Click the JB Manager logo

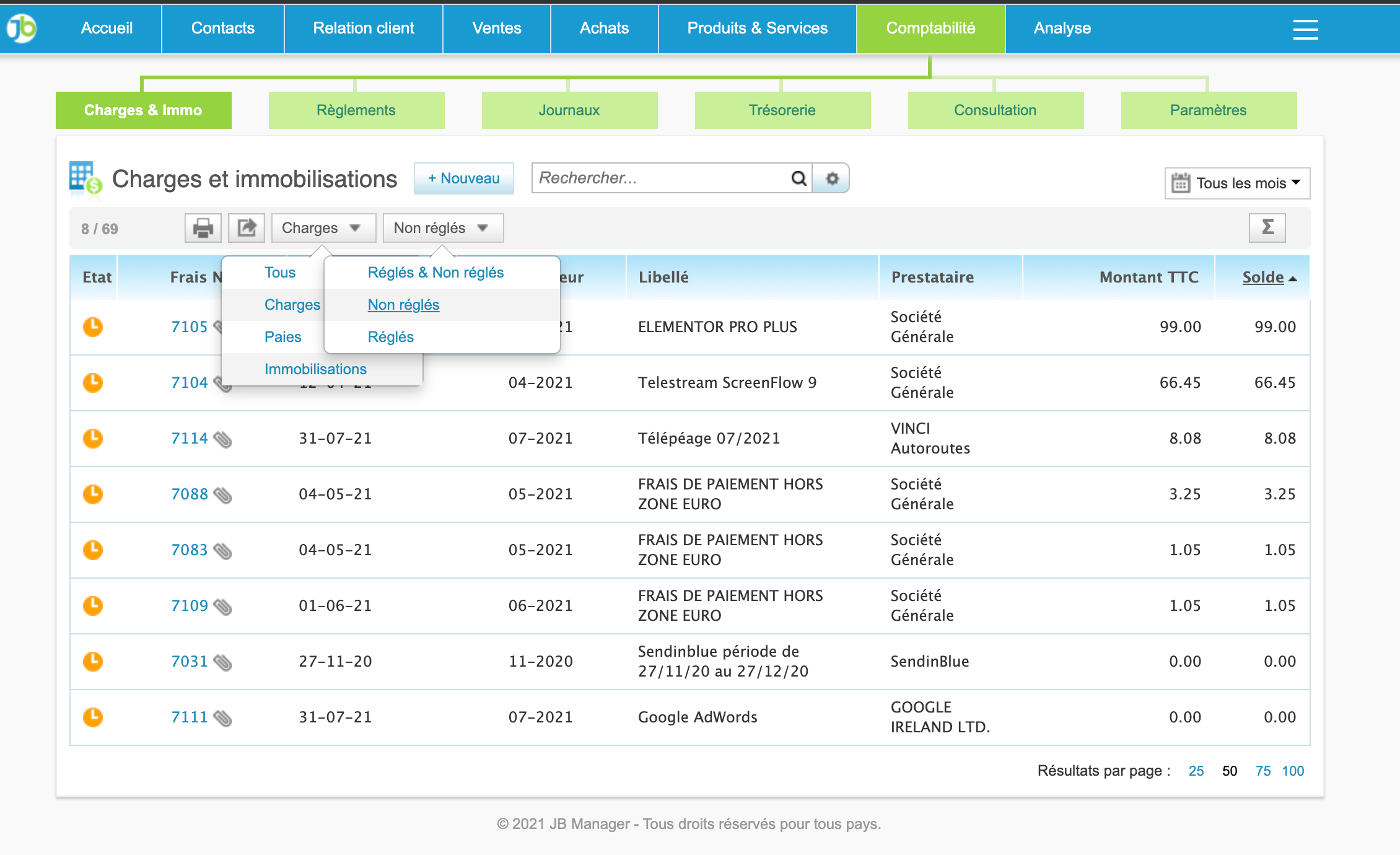tap(20, 28)
